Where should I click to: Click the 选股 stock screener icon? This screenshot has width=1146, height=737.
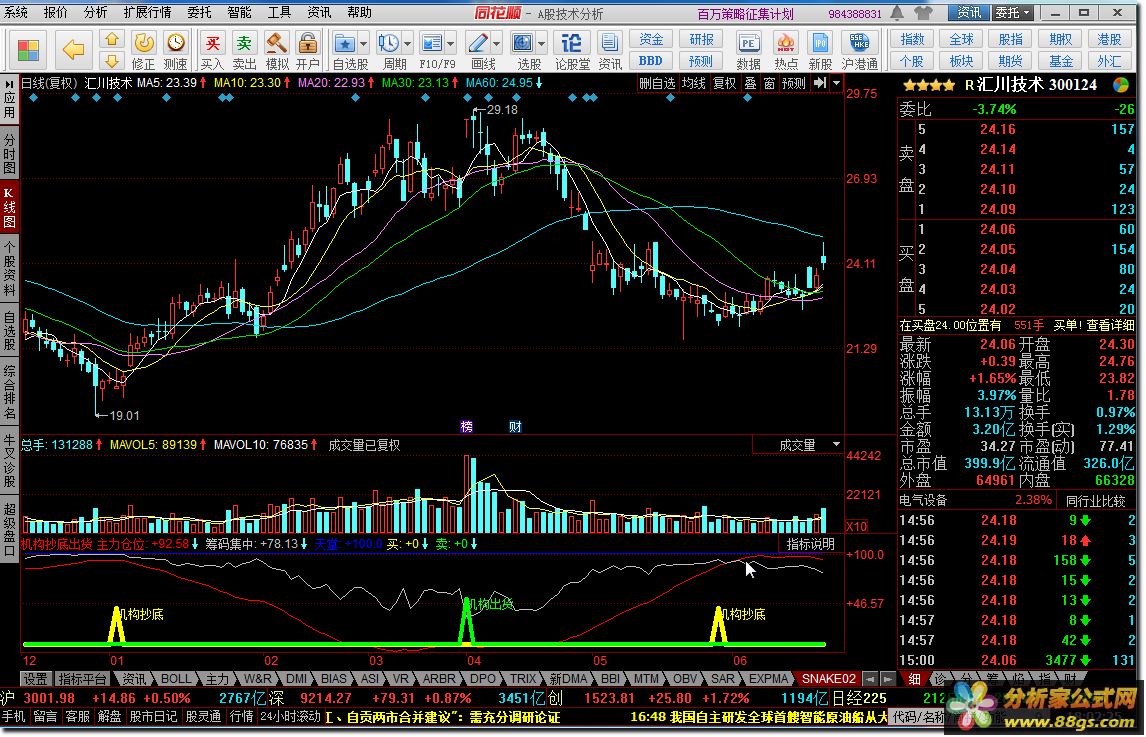click(523, 43)
